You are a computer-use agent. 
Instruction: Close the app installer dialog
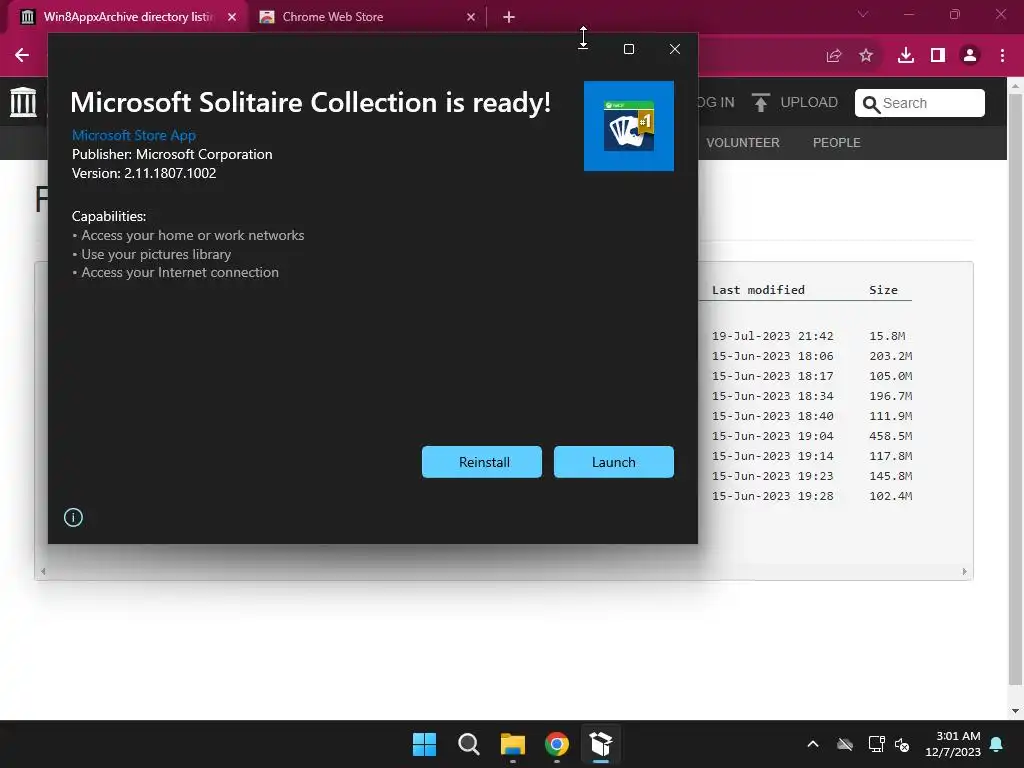pyautogui.click(x=675, y=49)
